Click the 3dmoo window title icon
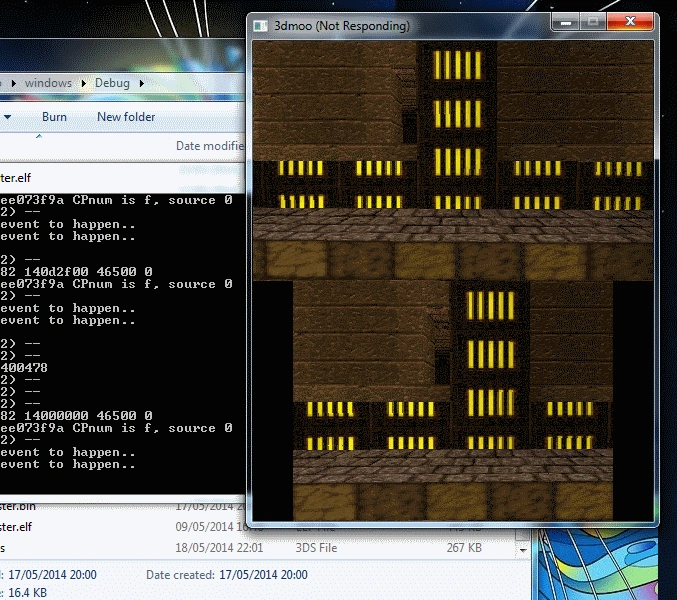Image resolution: width=677 pixels, height=600 pixels. tap(260, 26)
